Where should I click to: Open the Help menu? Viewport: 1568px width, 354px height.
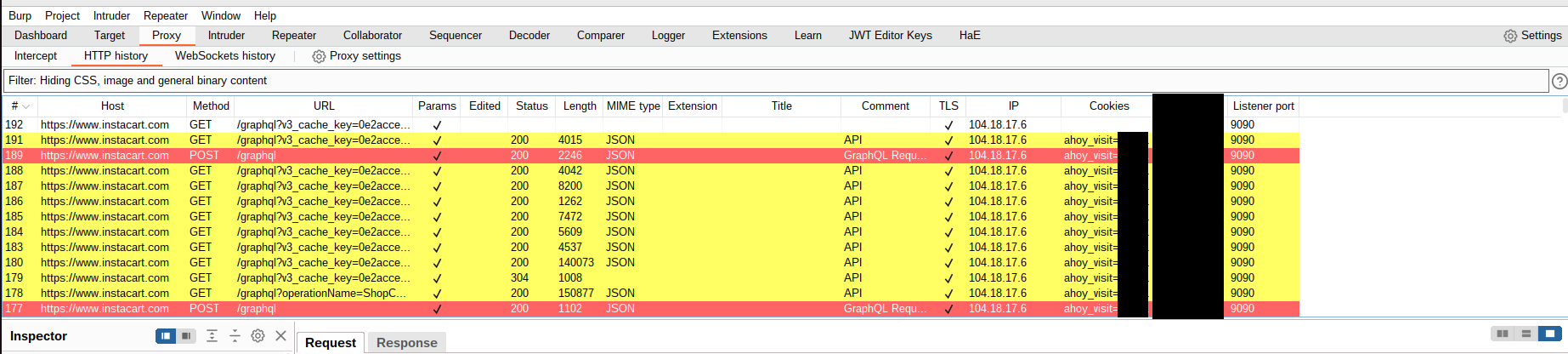point(265,15)
